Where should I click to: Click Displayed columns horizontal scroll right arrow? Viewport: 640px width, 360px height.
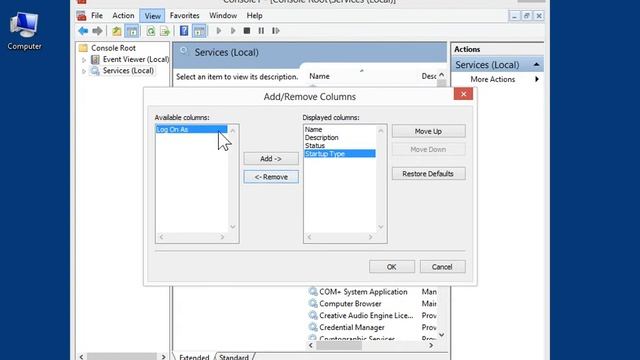coord(371,237)
